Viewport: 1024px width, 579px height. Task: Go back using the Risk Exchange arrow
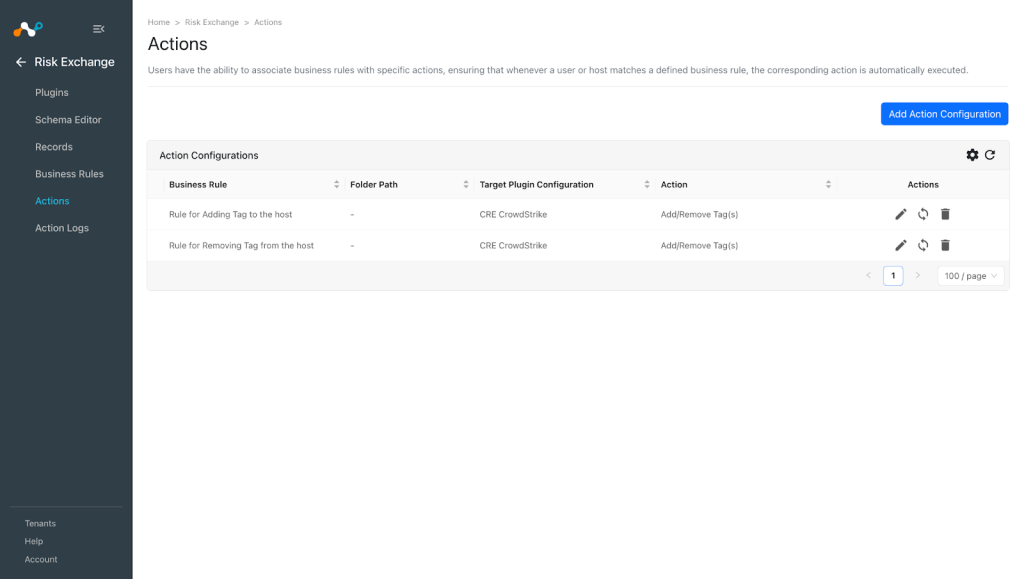[21, 62]
